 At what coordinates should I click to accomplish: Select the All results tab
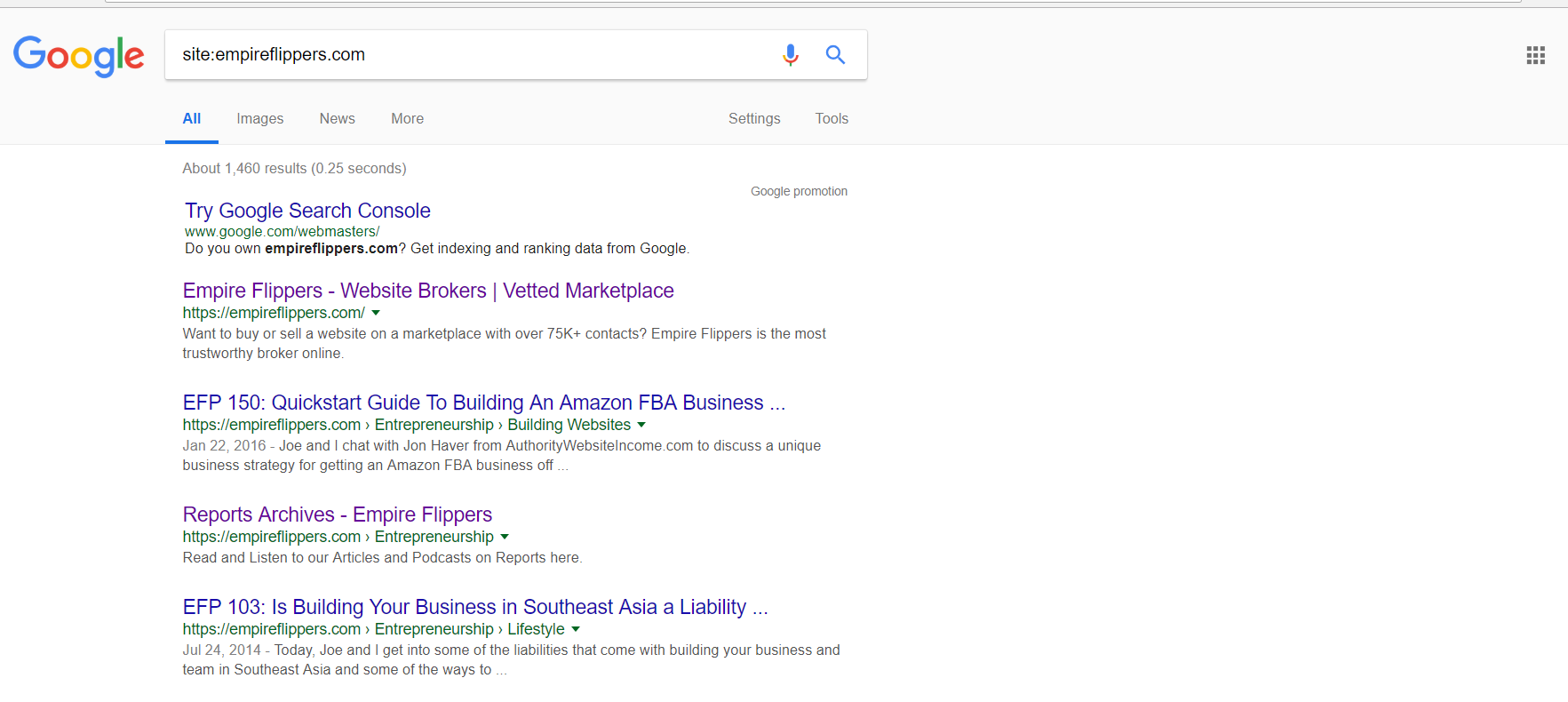click(192, 119)
